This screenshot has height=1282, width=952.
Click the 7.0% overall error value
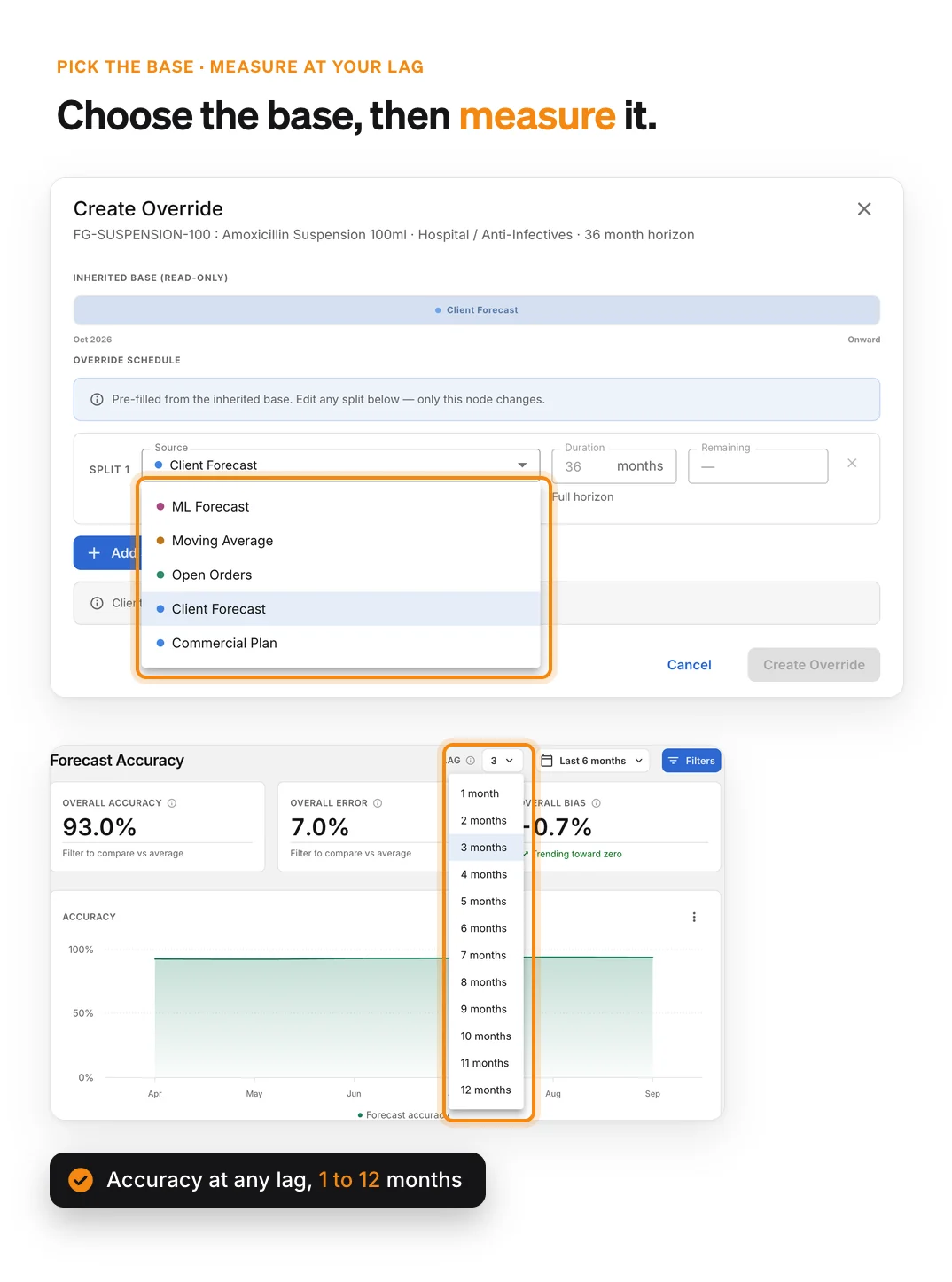[x=320, y=827]
